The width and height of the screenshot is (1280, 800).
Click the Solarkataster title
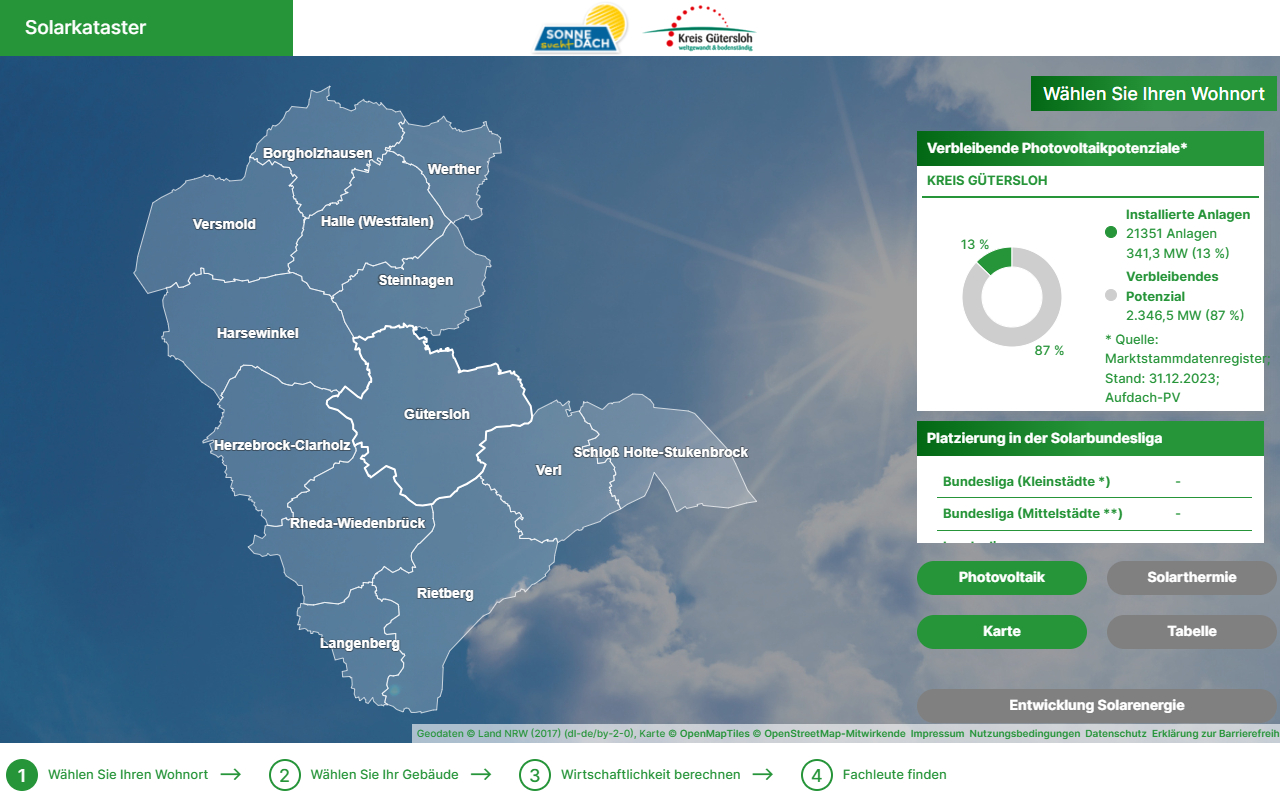click(x=86, y=28)
